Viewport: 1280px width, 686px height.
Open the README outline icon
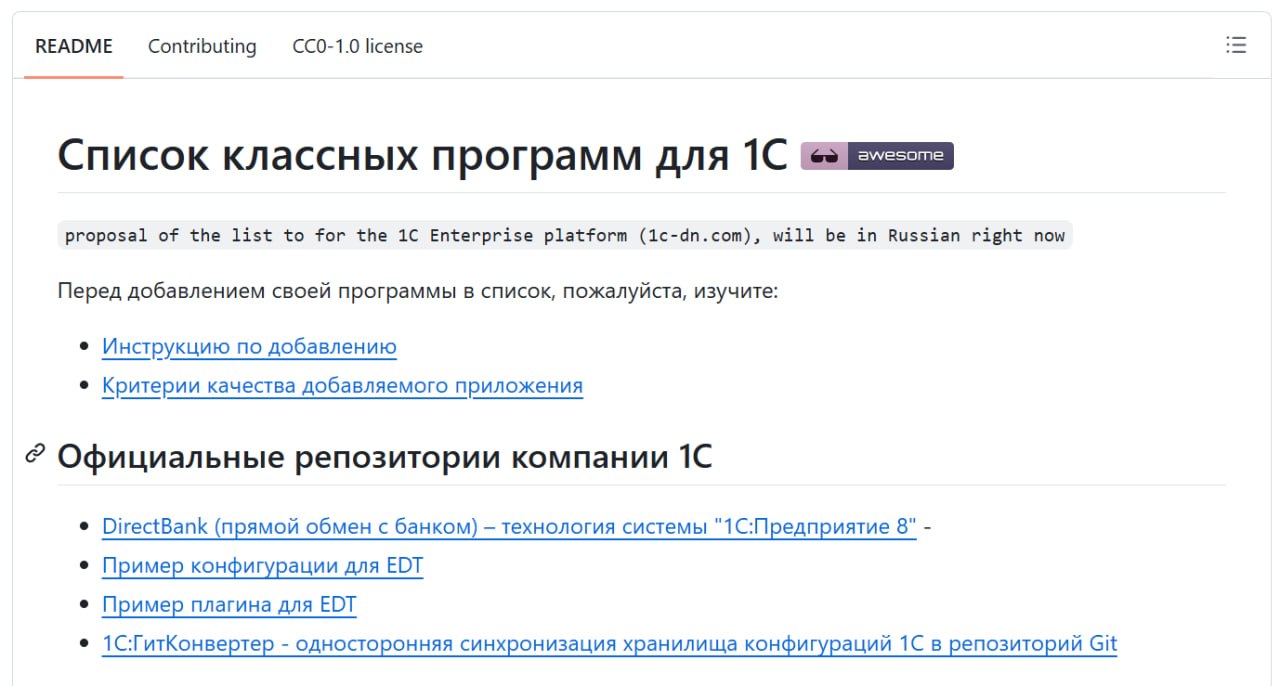[x=1236, y=45]
